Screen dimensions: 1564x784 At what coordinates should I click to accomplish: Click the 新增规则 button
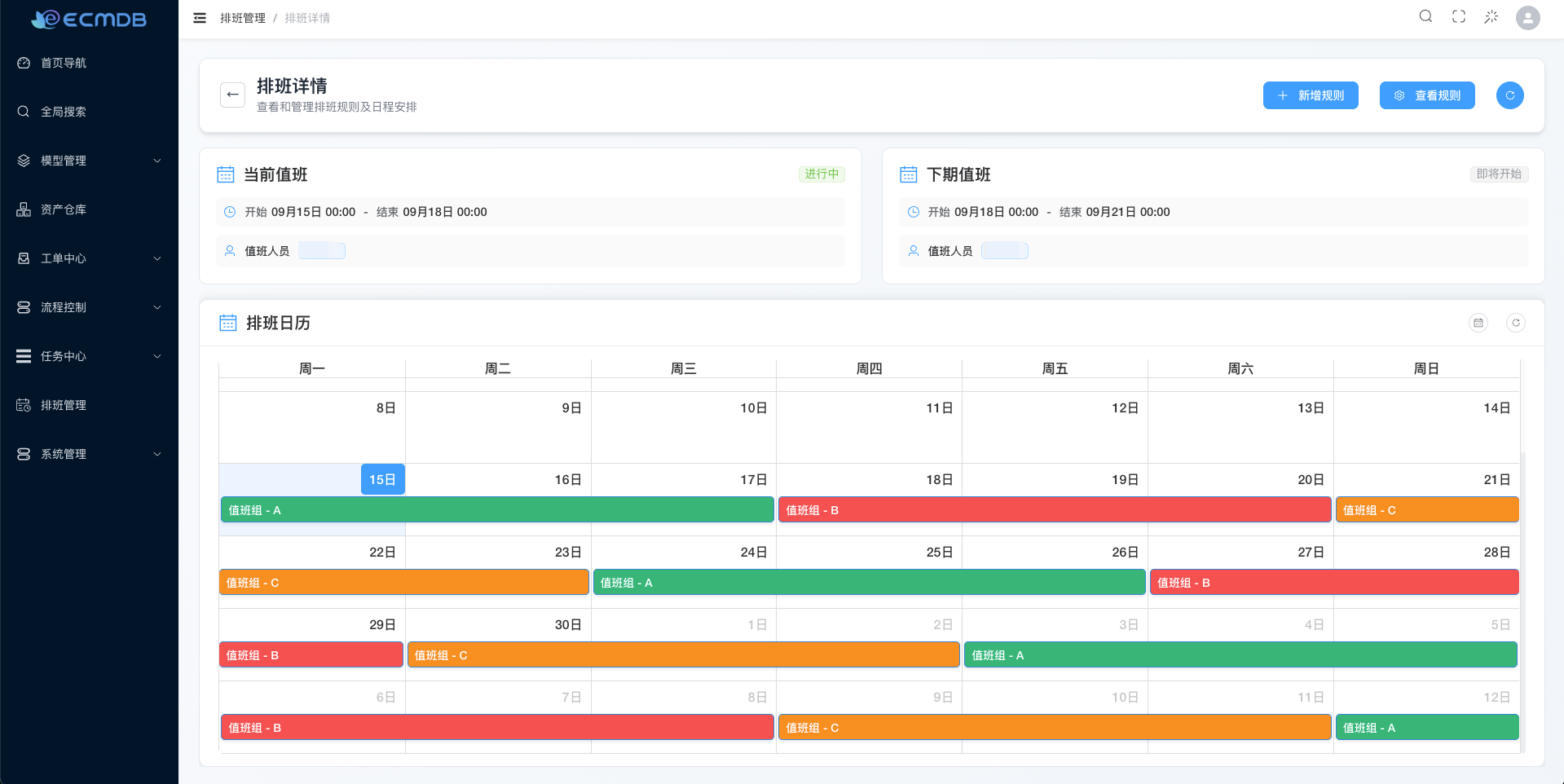(x=1311, y=95)
